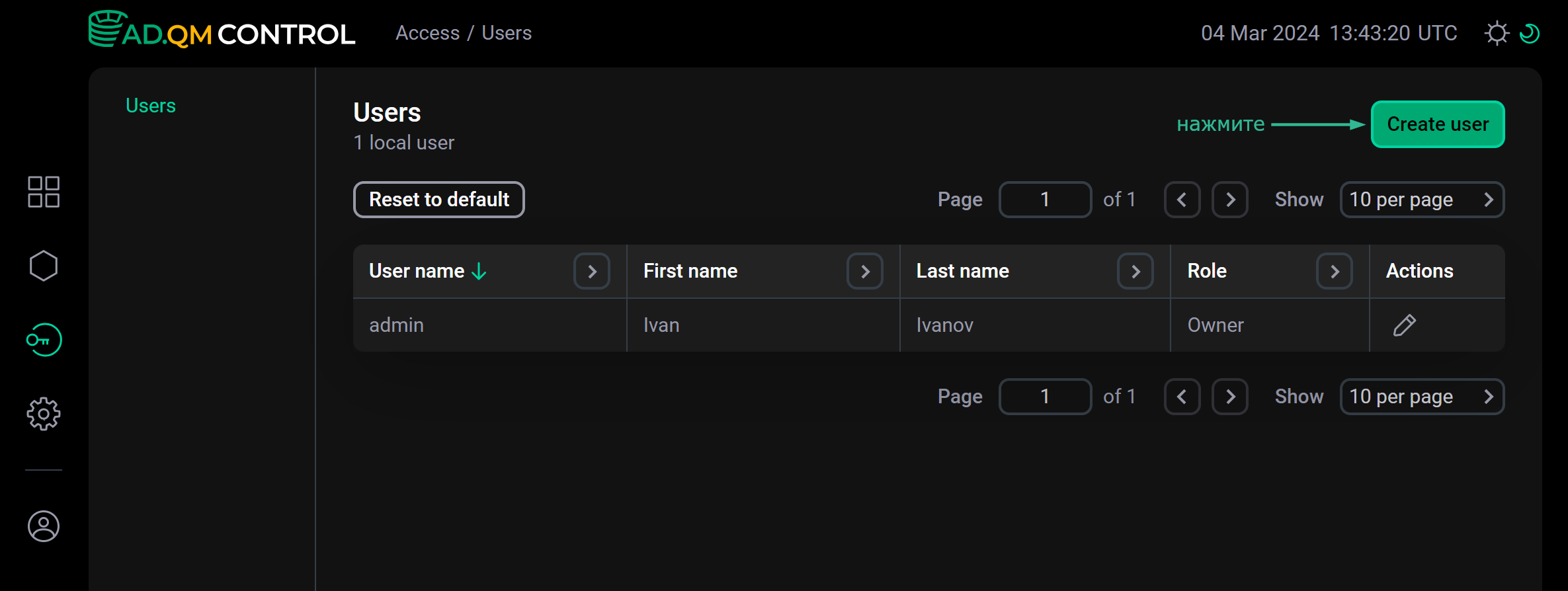Click Reset to default button
Viewport: 1568px width, 591px height.
pos(439,200)
